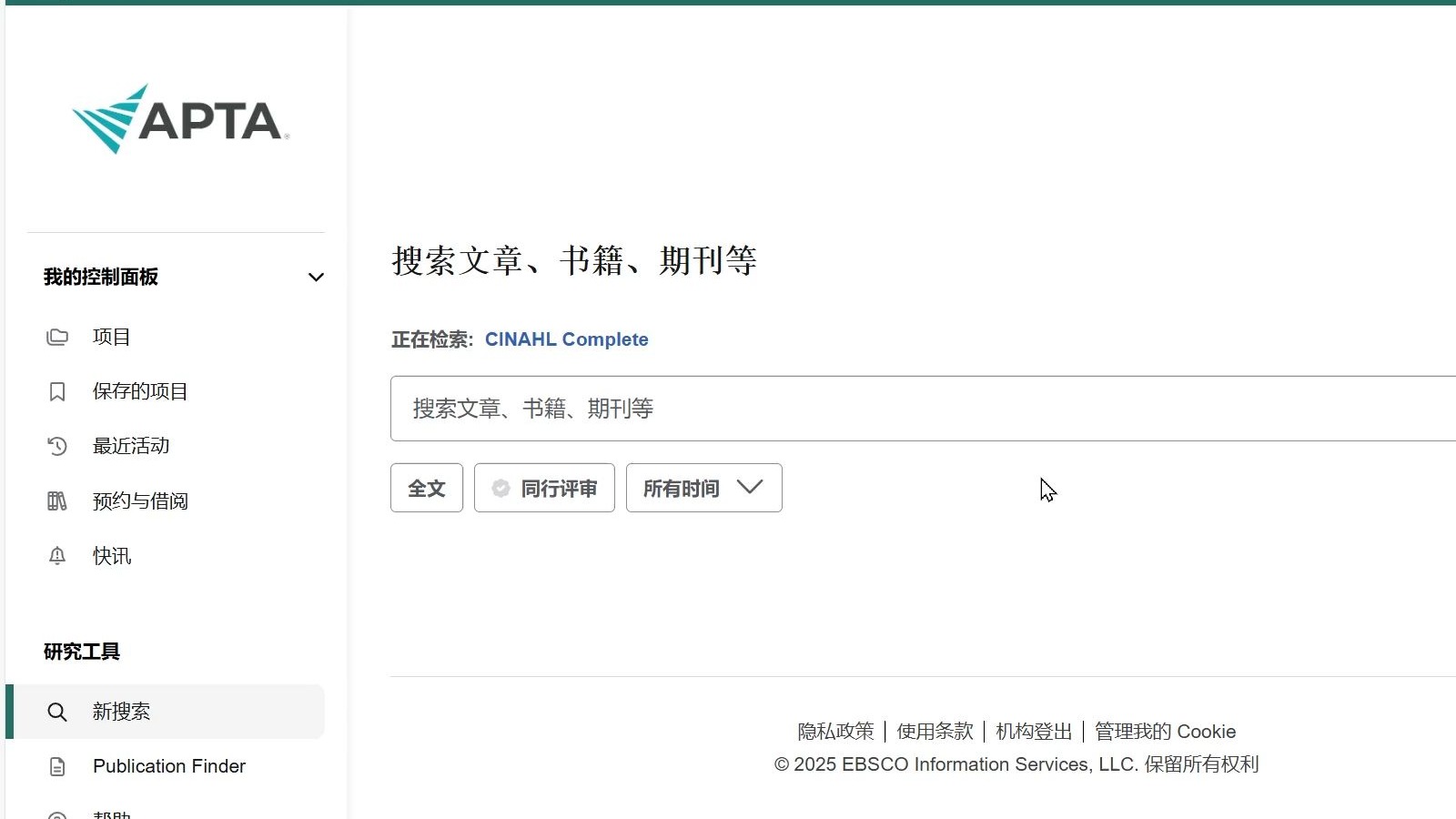Open 保存的项目 saved items
The image size is (1456, 819).
click(140, 391)
